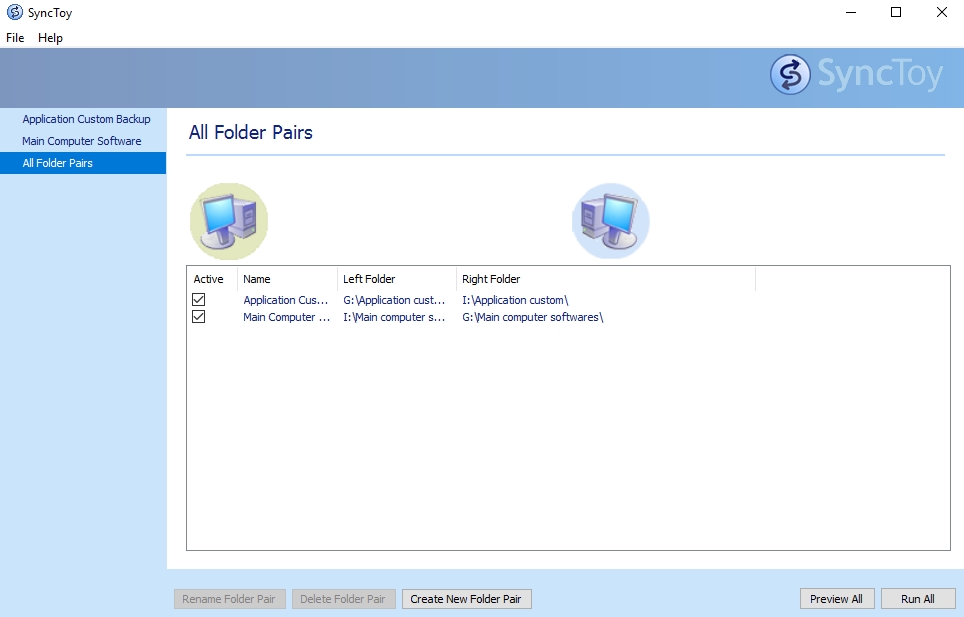Click the Preview All button
Screen dimensions: 964x617
[x=837, y=599]
